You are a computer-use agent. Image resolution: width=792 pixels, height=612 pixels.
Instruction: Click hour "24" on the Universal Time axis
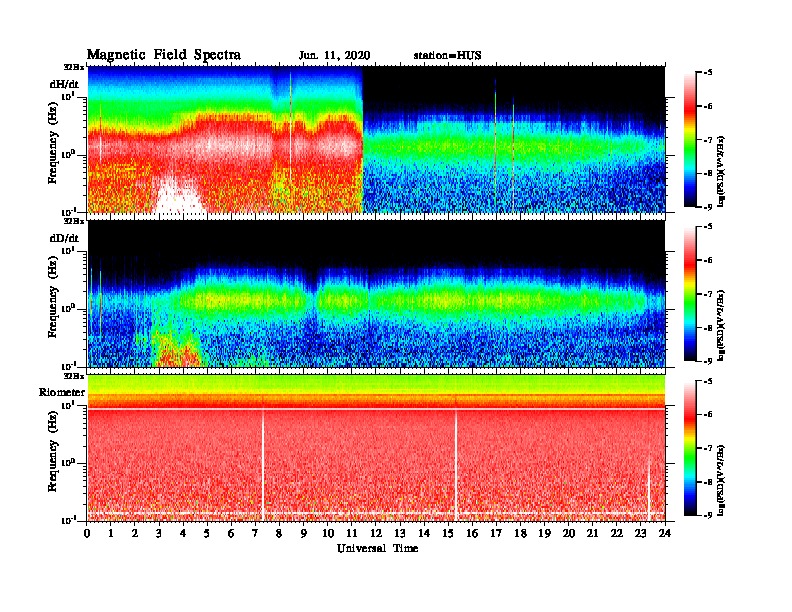pos(665,534)
